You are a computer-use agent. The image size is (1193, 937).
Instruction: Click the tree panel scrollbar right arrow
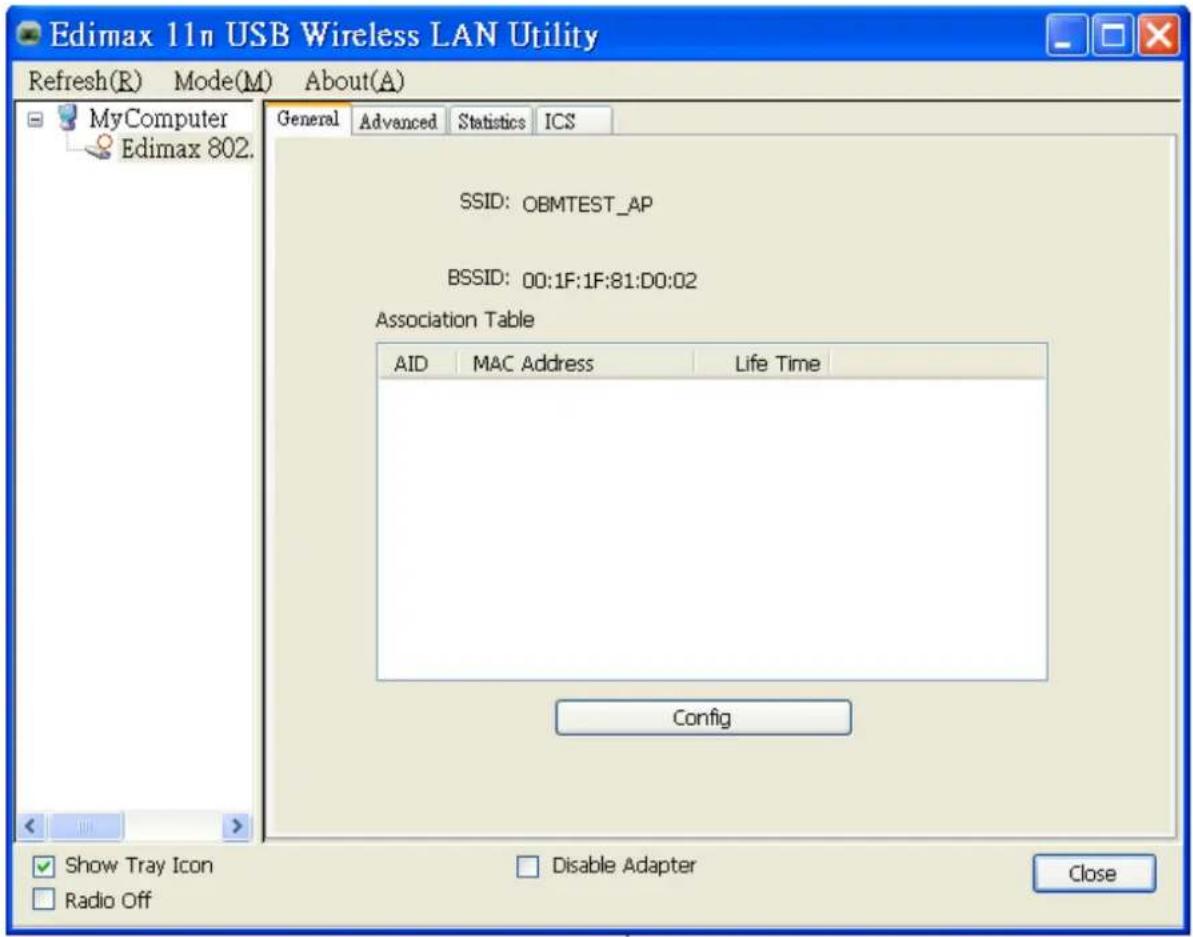(238, 825)
